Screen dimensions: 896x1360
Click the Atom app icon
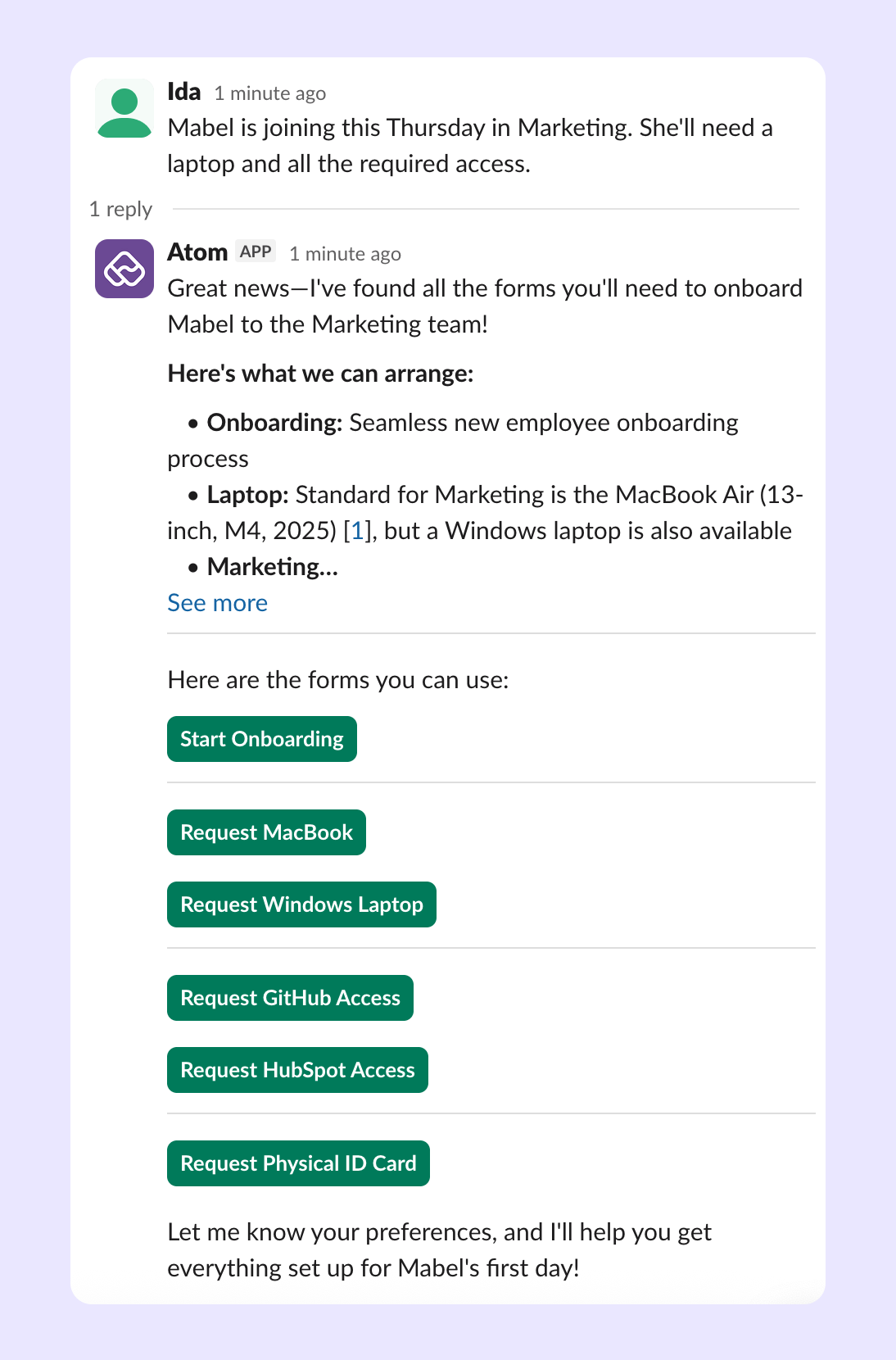124,268
